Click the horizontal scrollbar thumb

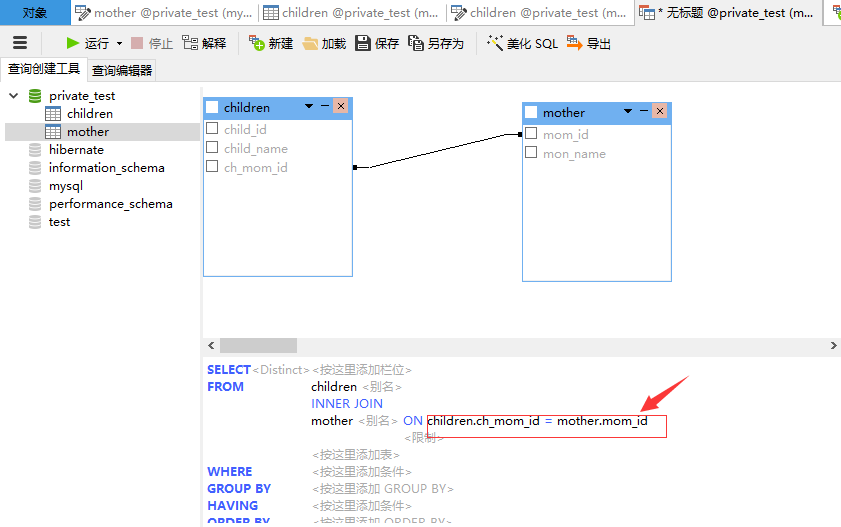(259, 346)
